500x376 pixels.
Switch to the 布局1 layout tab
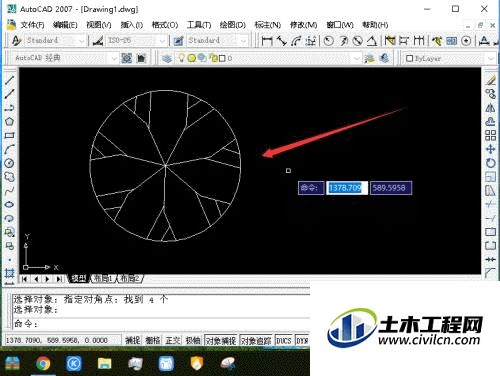(x=103, y=279)
